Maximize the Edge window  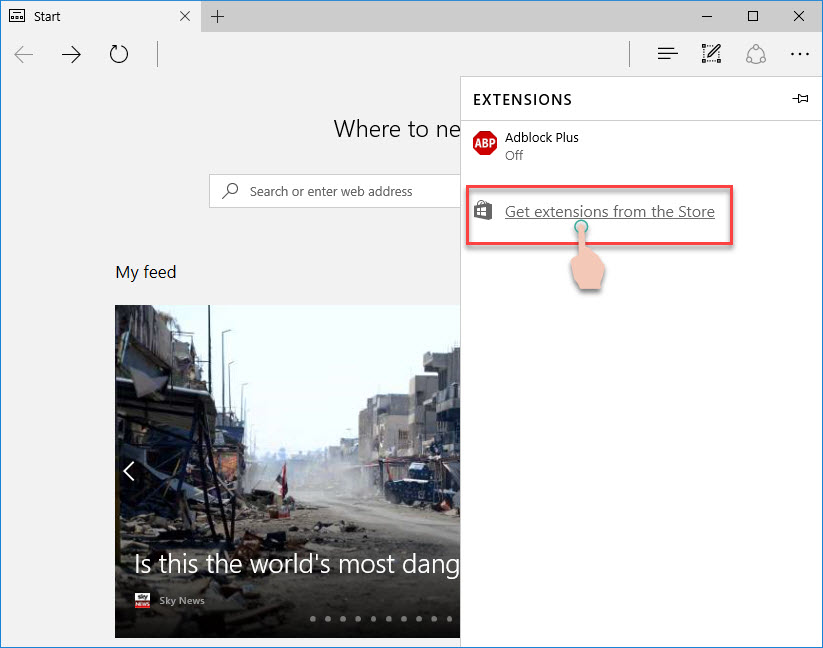(x=753, y=16)
